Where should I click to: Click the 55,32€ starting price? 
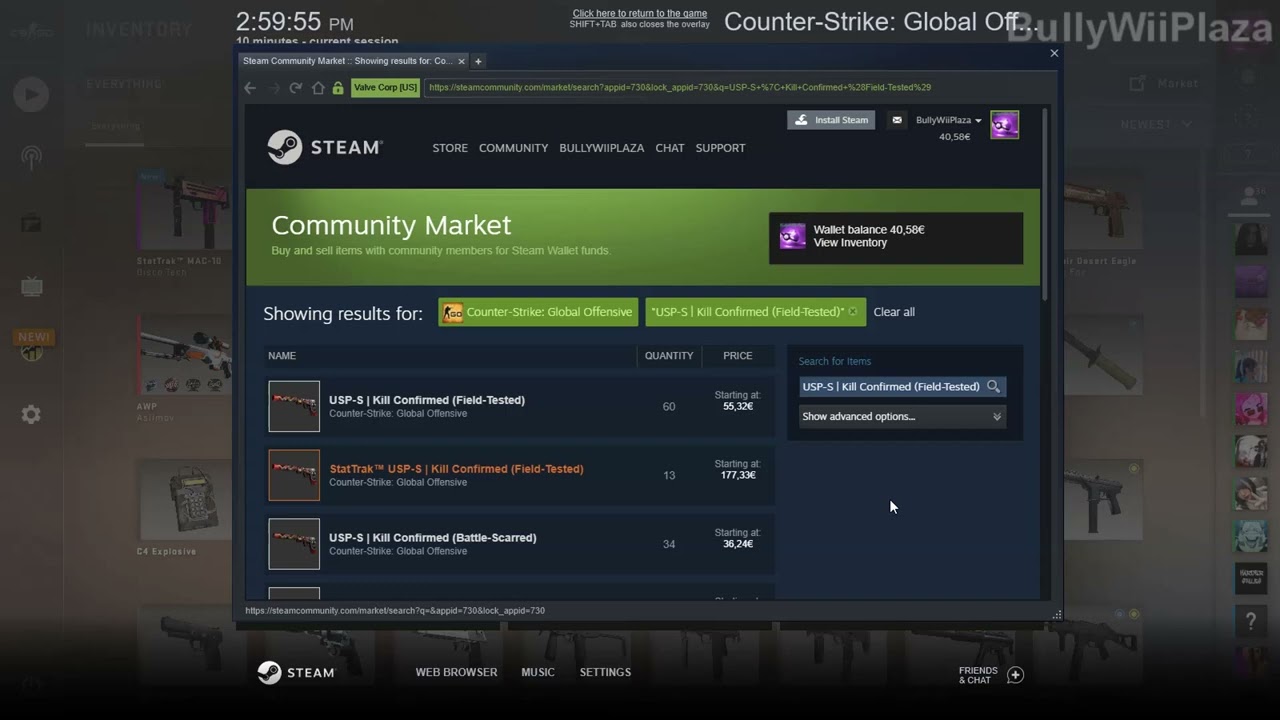pos(738,407)
